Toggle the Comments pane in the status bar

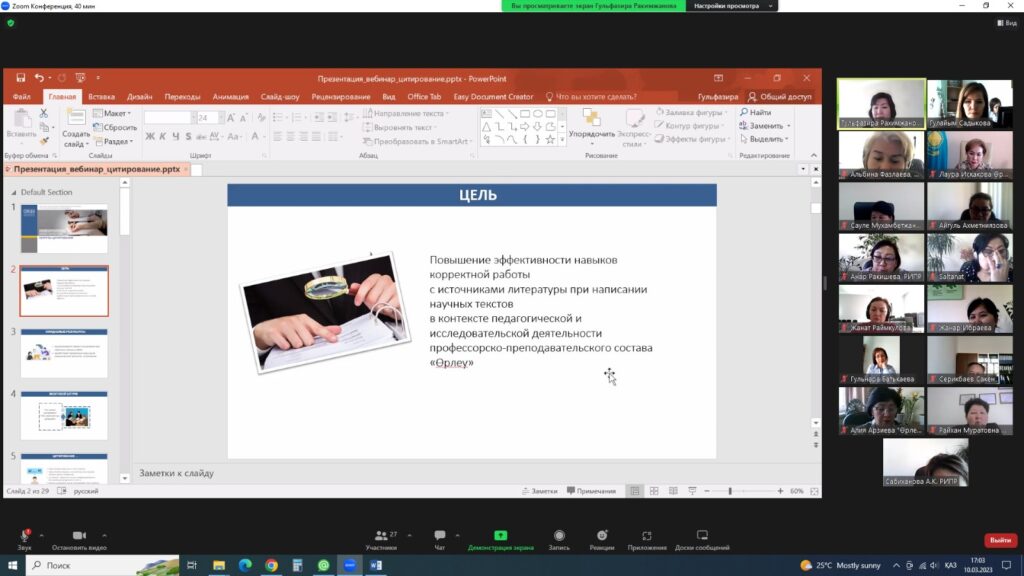click(591, 491)
